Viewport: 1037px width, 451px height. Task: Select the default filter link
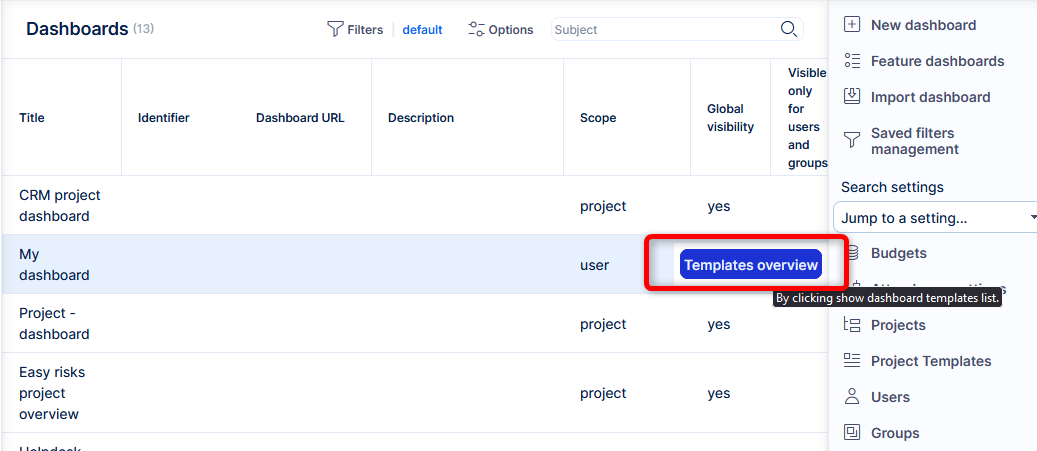pyautogui.click(x=422, y=30)
